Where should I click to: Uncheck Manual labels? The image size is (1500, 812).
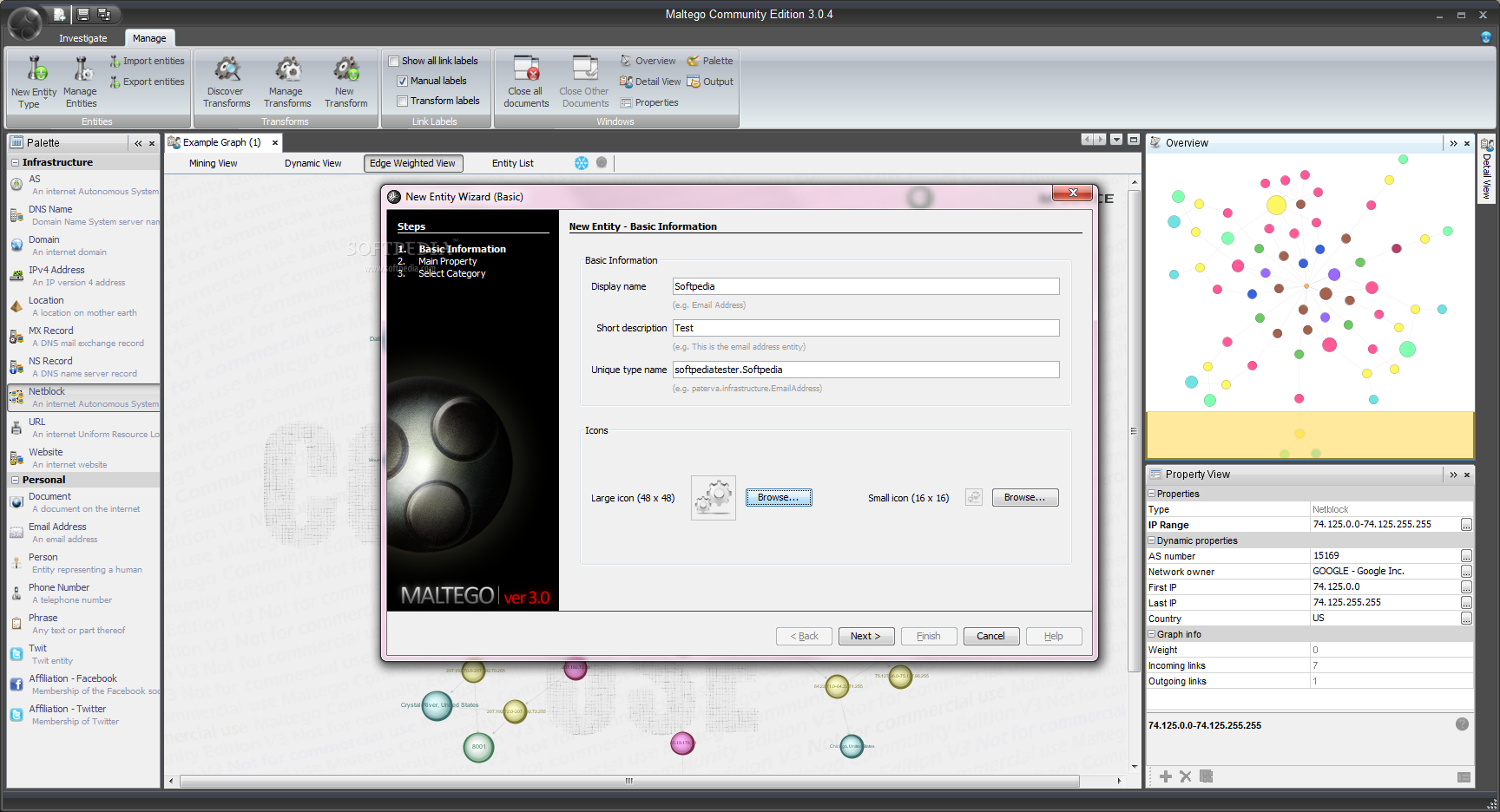(402, 81)
